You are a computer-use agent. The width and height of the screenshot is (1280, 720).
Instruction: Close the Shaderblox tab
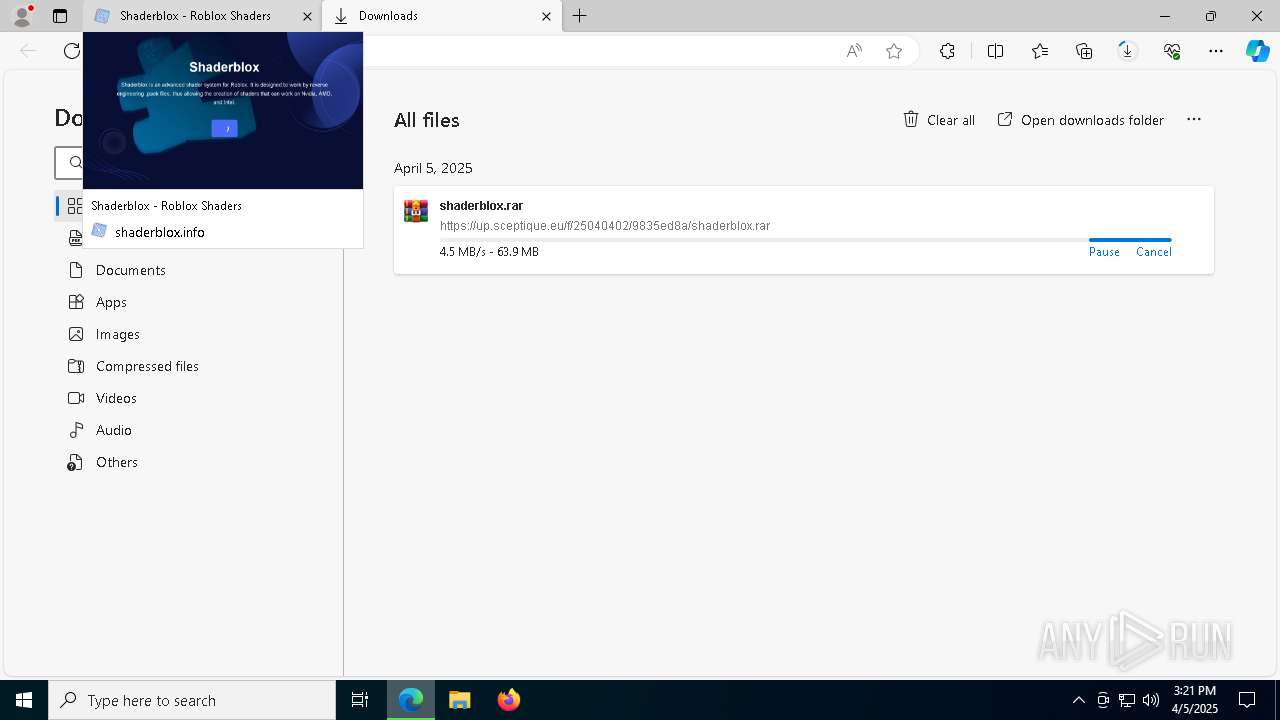point(307,16)
